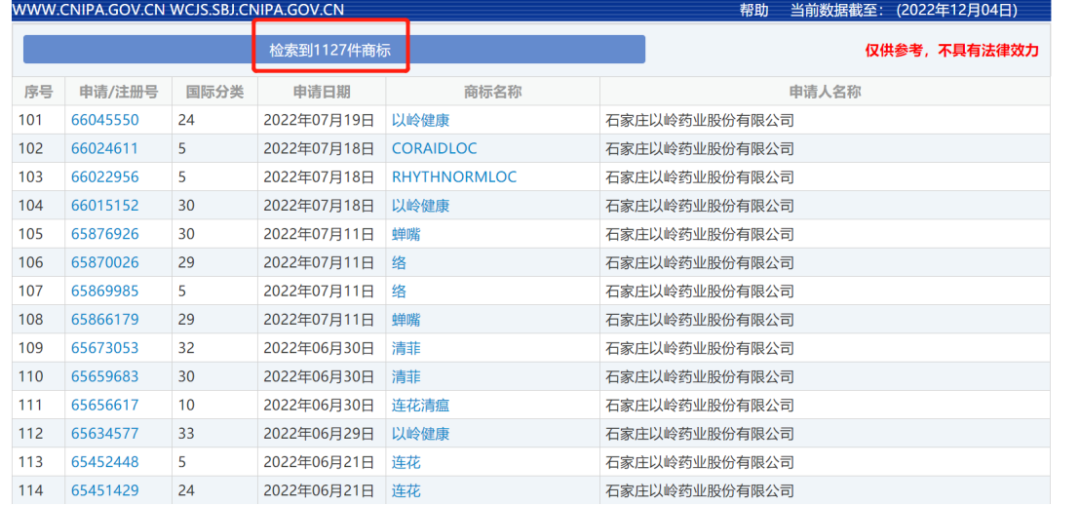Screen dimensions: 1080x505
Task: Open application number 65452448
Action: point(105,462)
